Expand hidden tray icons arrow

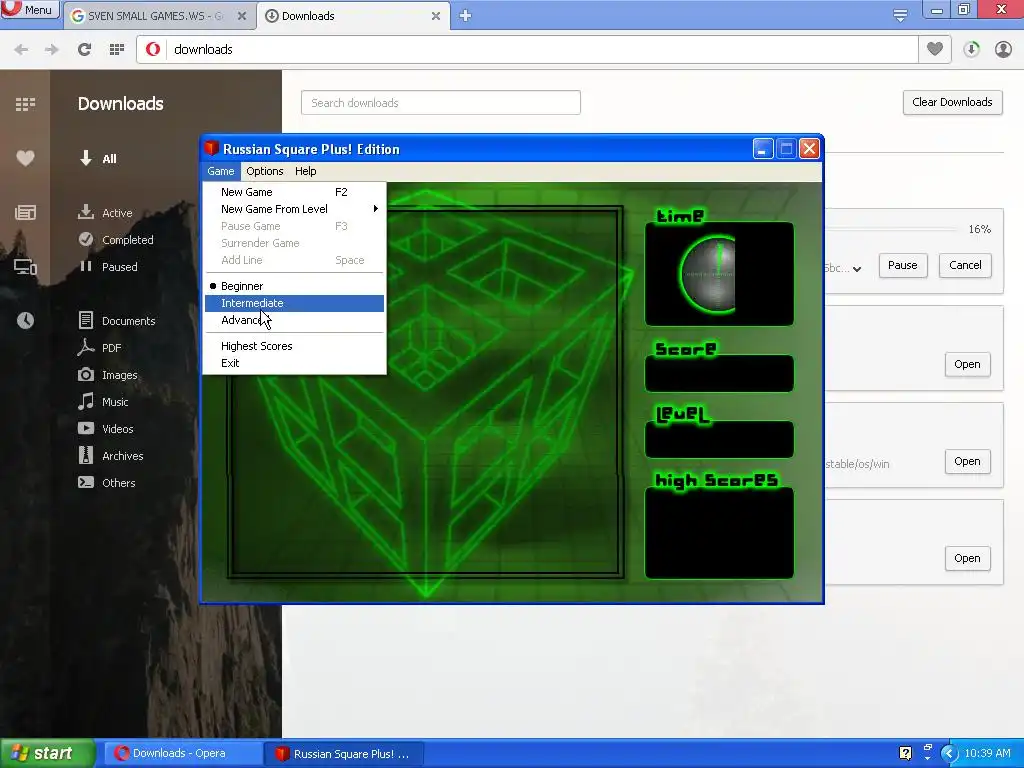(948, 754)
